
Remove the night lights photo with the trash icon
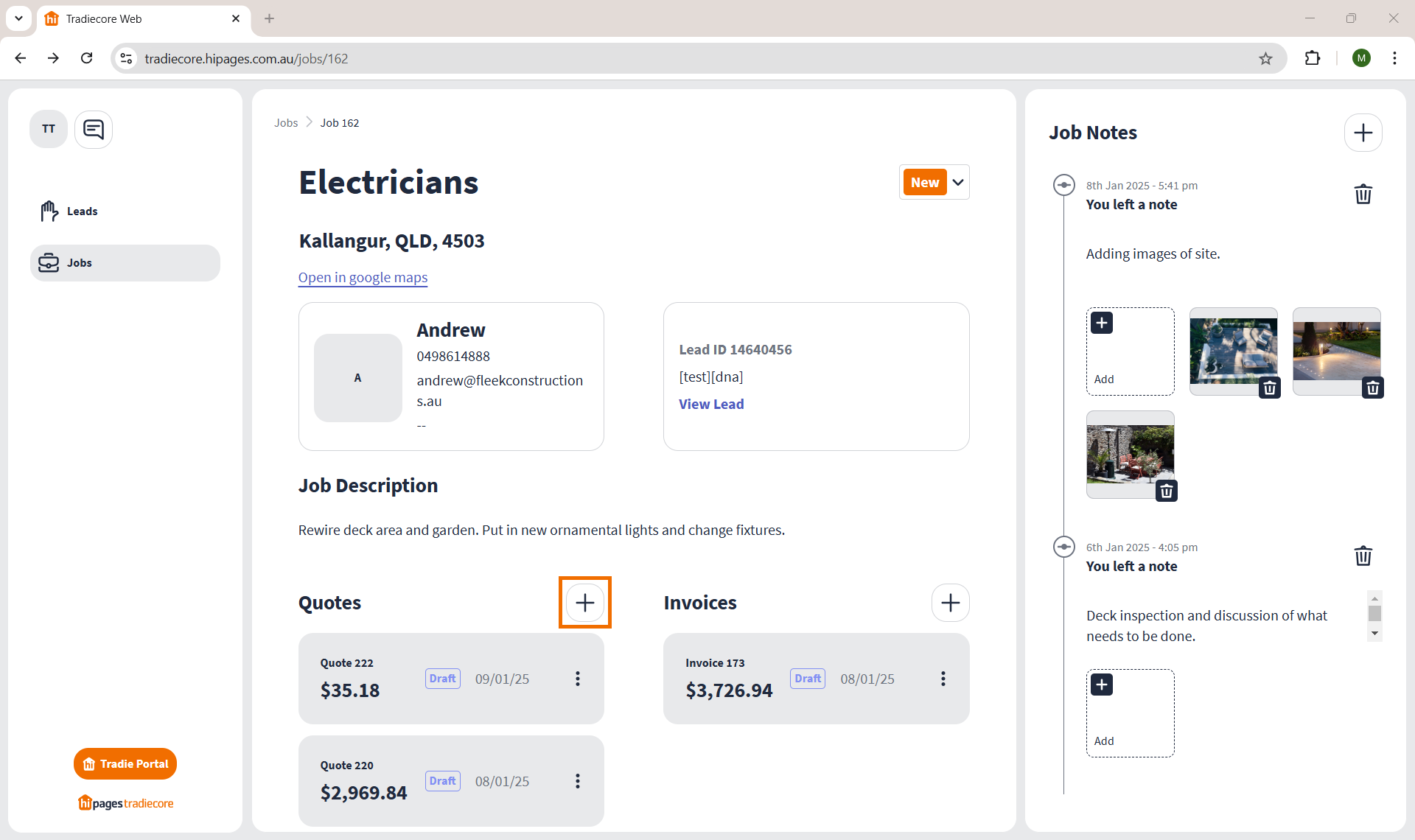(1372, 388)
